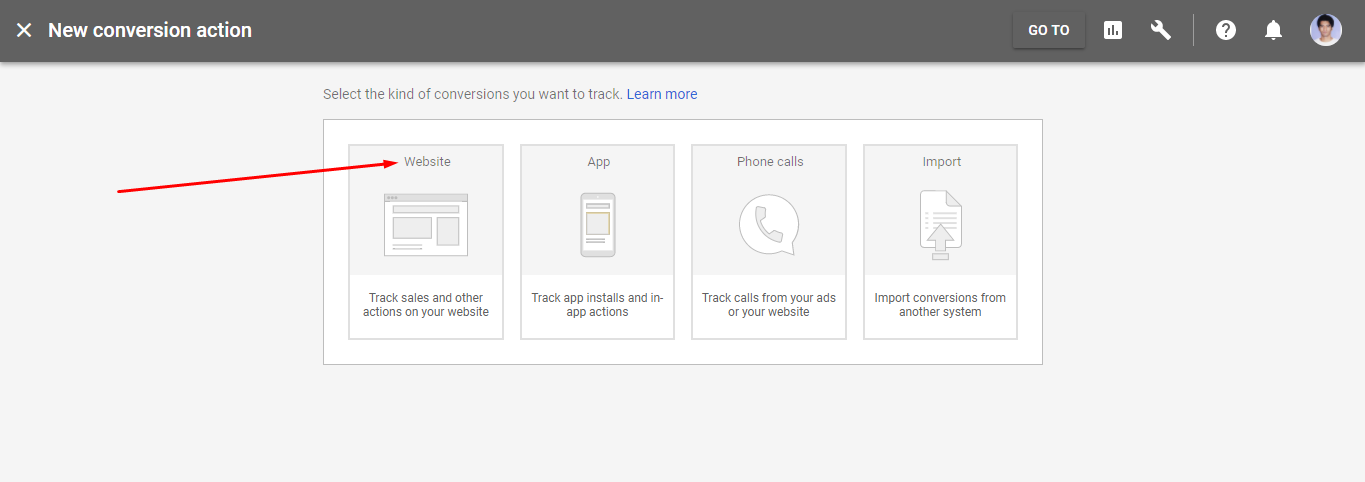Screen dimensions: 1365x482
Task: Select the Phone calls handset icon
Action: click(769, 225)
